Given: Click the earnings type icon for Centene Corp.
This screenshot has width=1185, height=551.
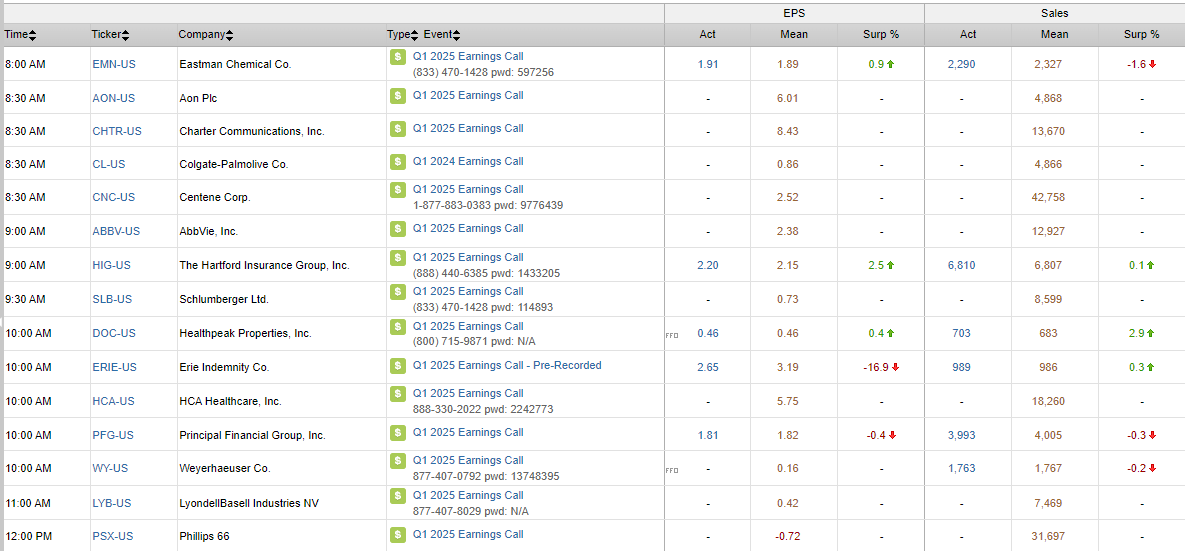Looking at the screenshot, I should tap(398, 190).
